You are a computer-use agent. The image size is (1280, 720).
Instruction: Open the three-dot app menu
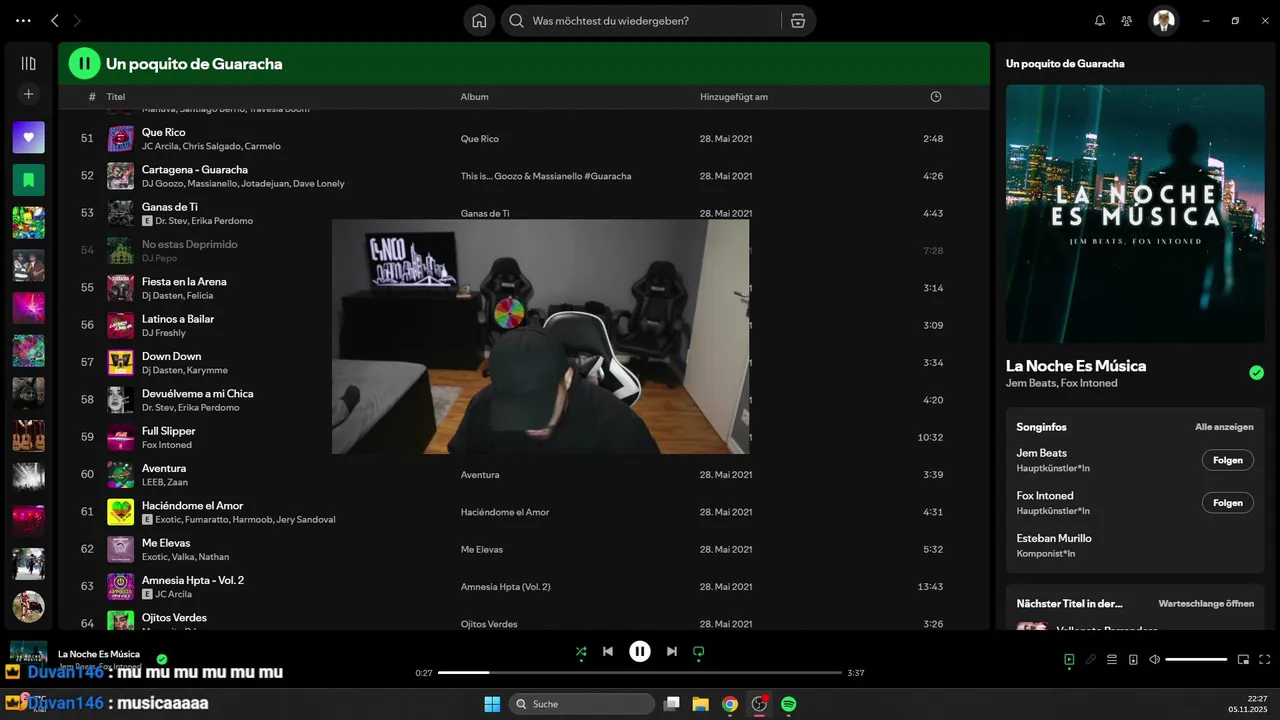[x=23, y=21]
